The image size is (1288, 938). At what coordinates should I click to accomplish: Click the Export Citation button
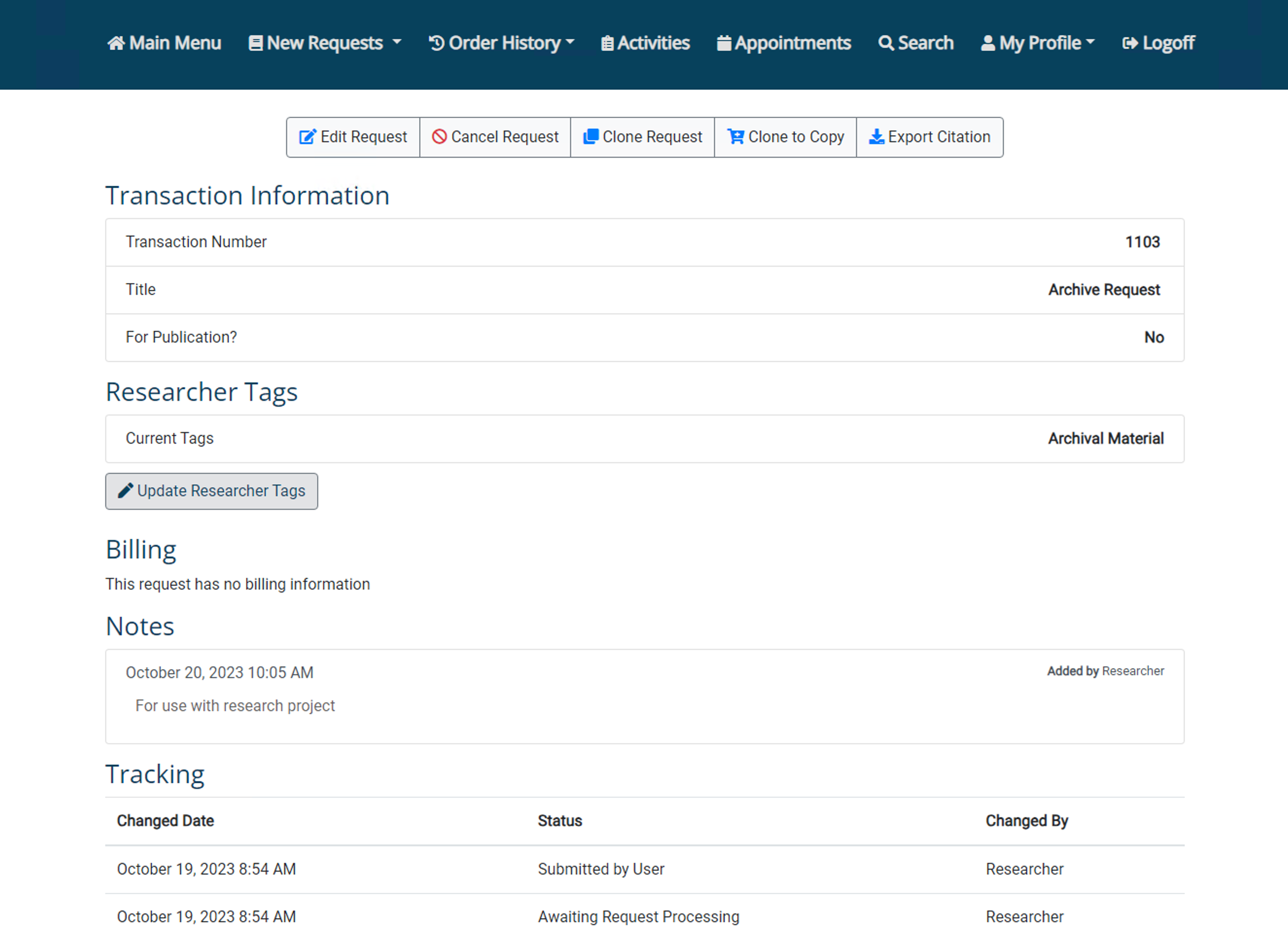click(930, 136)
